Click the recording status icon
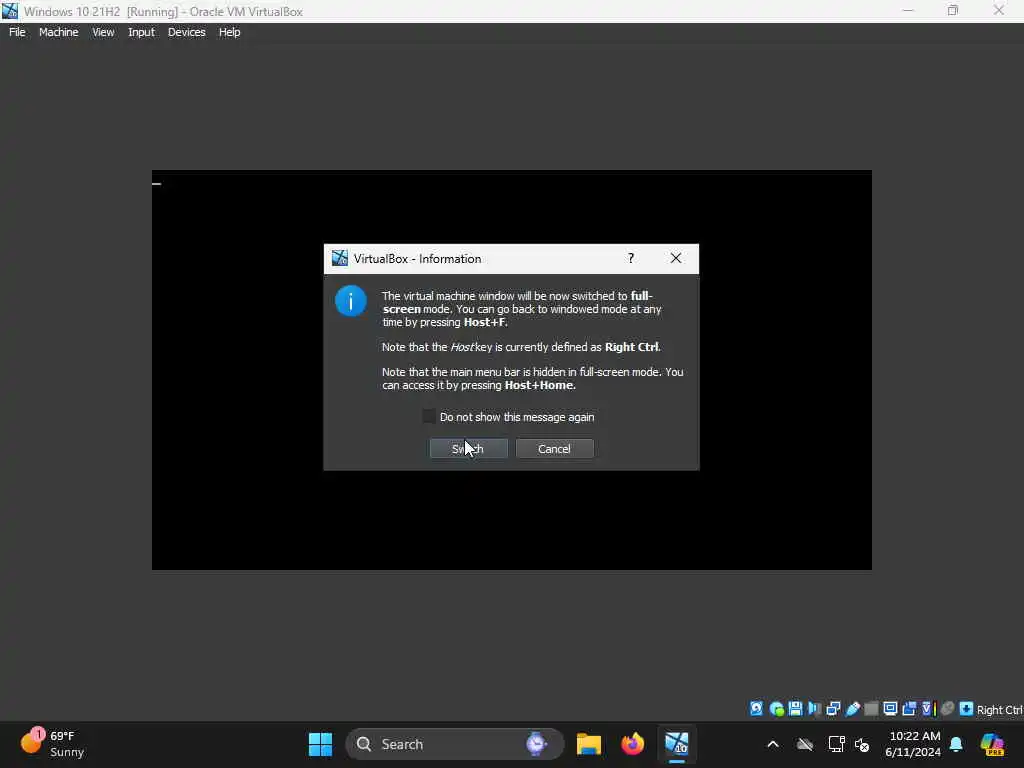This screenshot has width=1024, height=768. 909,709
